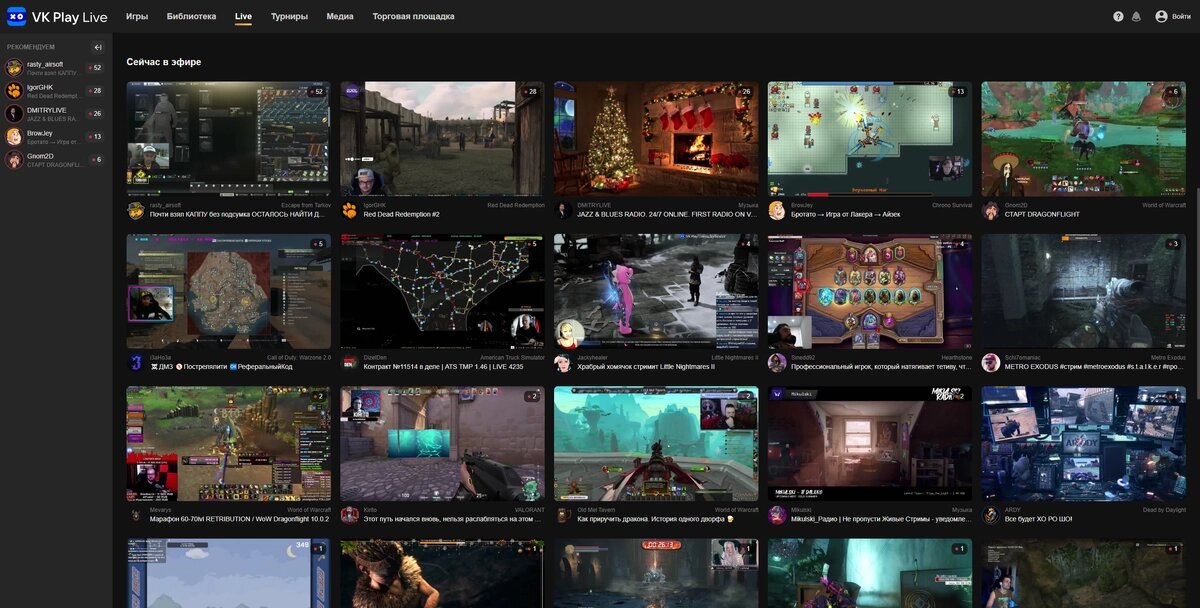
Task: Click DizelDen avatar under the truck simulator stream
Action: (350, 362)
